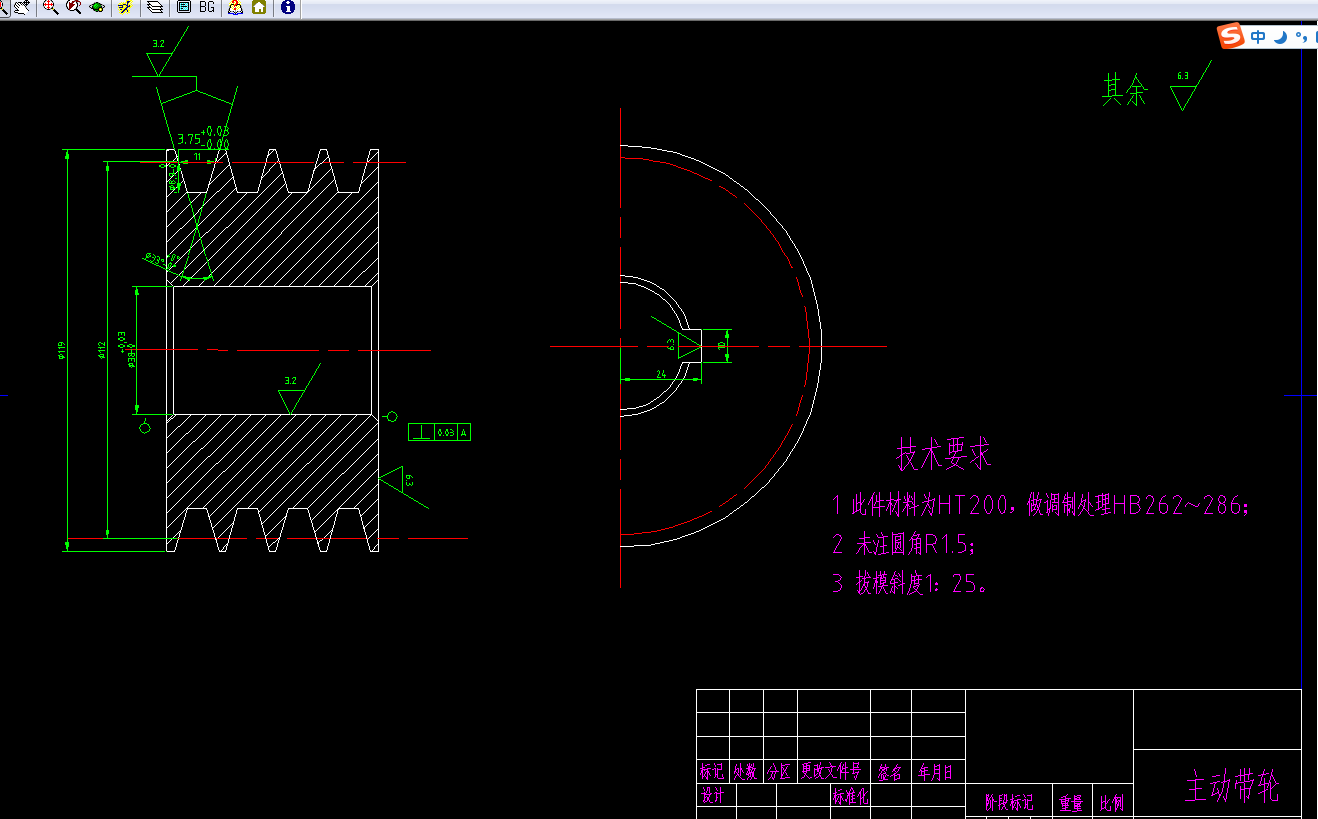
Task: Click the 其余 text at top right
Action: pyautogui.click(x=1124, y=91)
